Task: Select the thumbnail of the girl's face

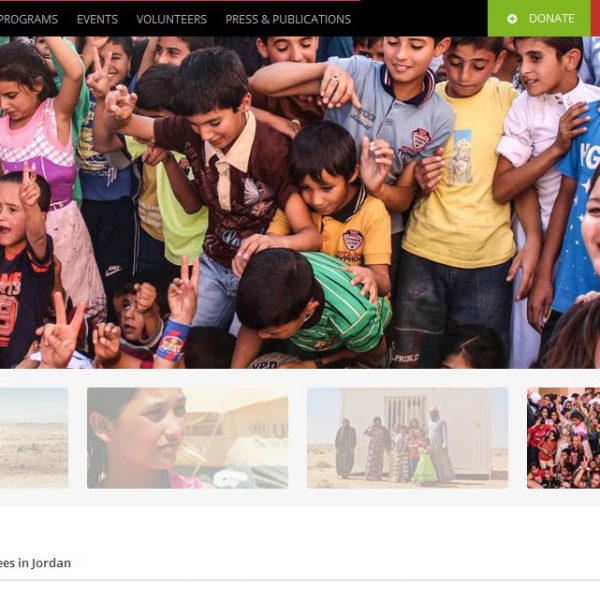Action: click(188, 438)
